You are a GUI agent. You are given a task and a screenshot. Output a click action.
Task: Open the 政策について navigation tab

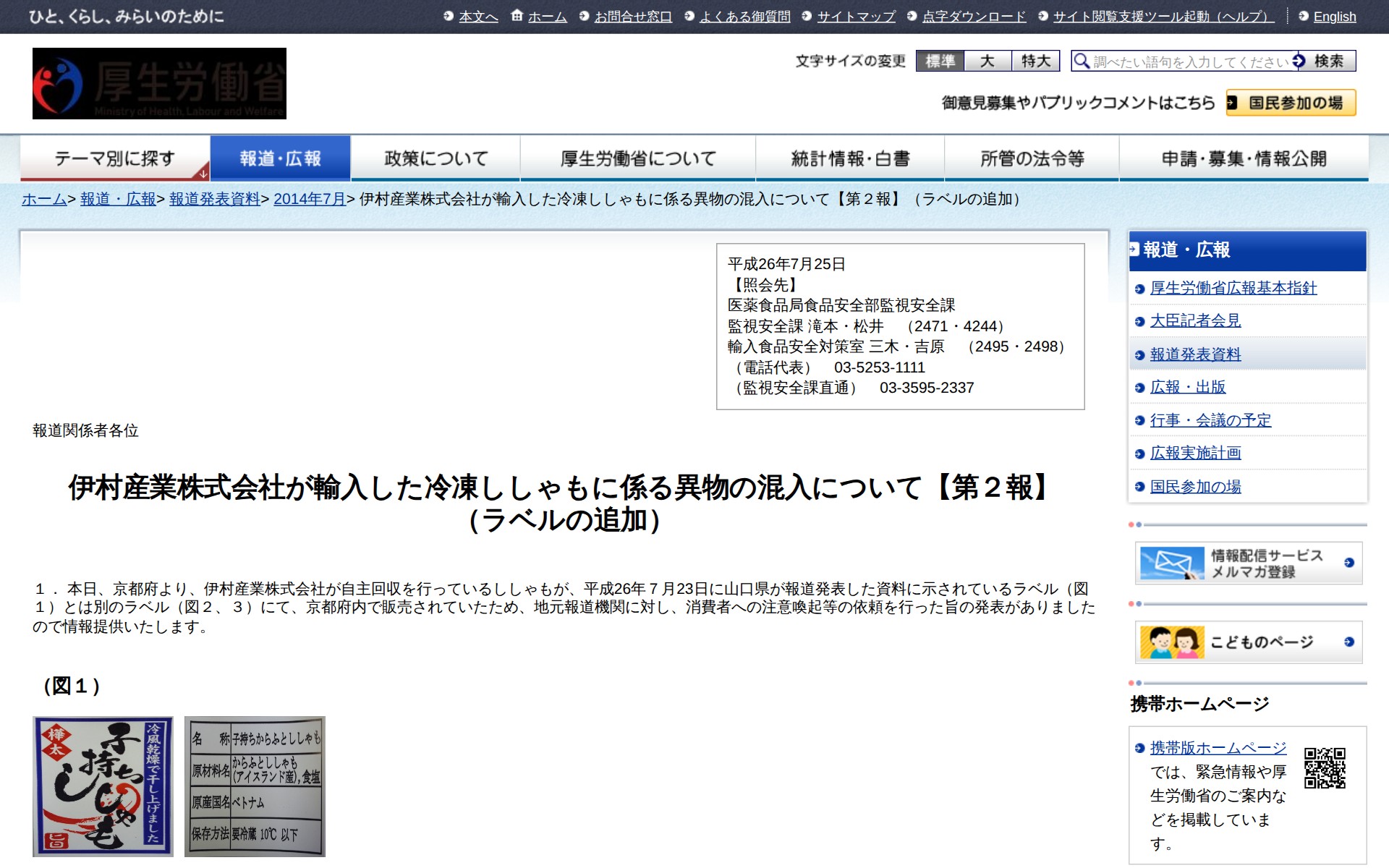[436, 158]
